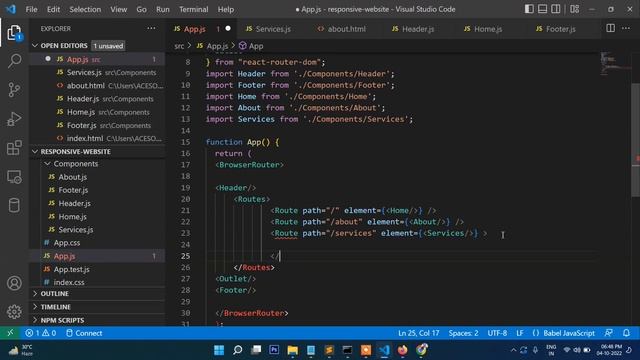Toggle Primary Side Bar visibility
The image size is (640, 360).
[x=529, y=9]
